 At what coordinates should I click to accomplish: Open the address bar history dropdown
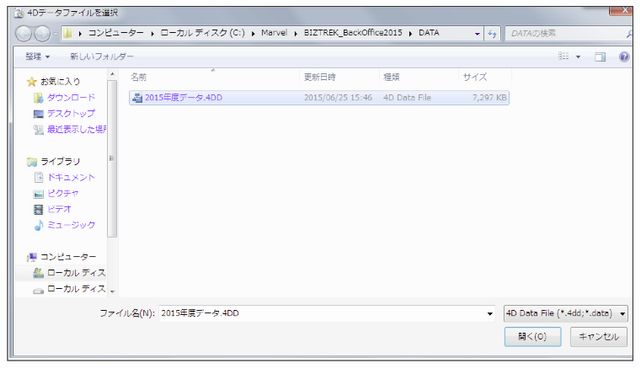pyautogui.click(x=477, y=34)
